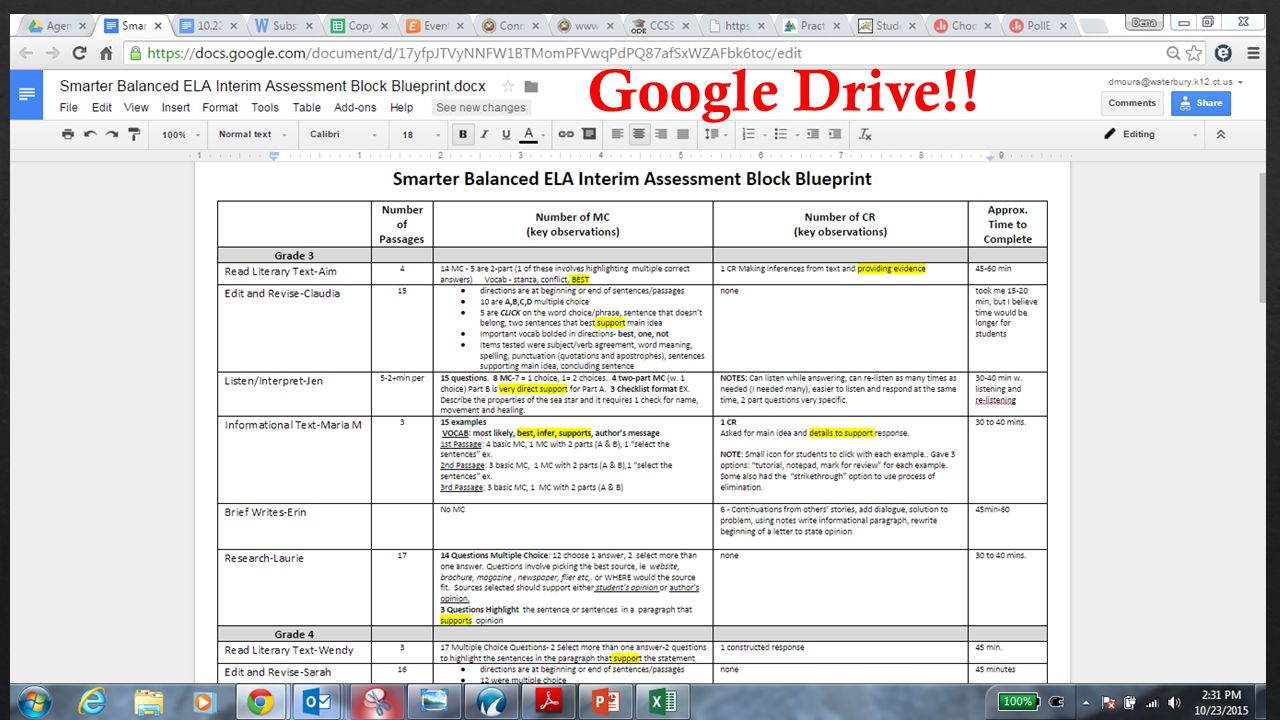This screenshot has height=720, width=1280.
Task: Center align the text
Action: [x=638, y=134]
